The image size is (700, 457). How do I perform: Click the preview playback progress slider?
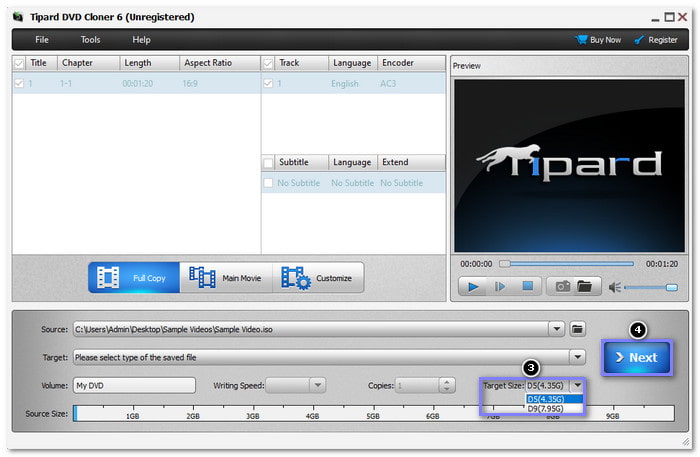pyautogui.click(x=567, y=264)
